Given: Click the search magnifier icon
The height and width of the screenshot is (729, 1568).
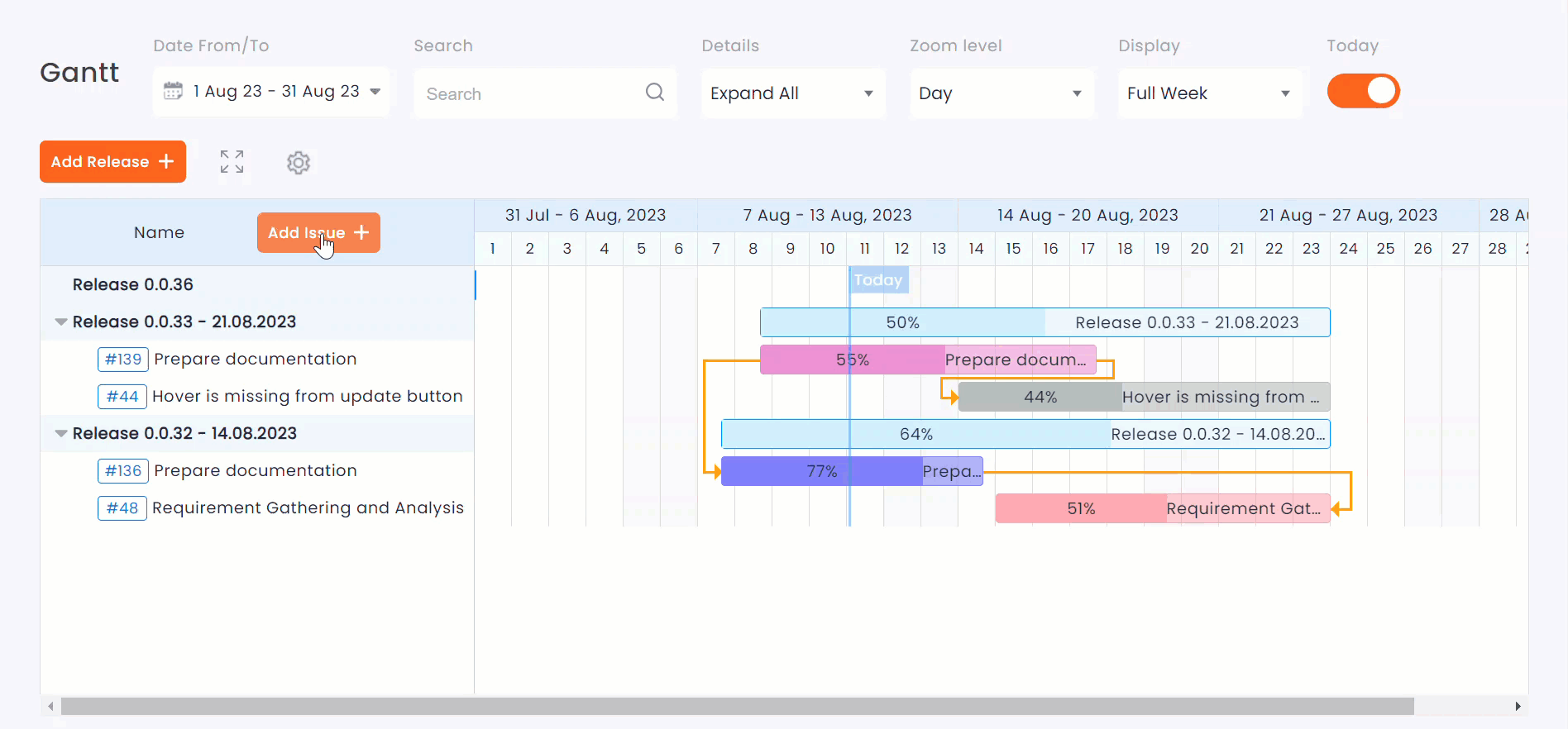Looking at the screenshot, I should pyautogui.click(x=654, y=93).
